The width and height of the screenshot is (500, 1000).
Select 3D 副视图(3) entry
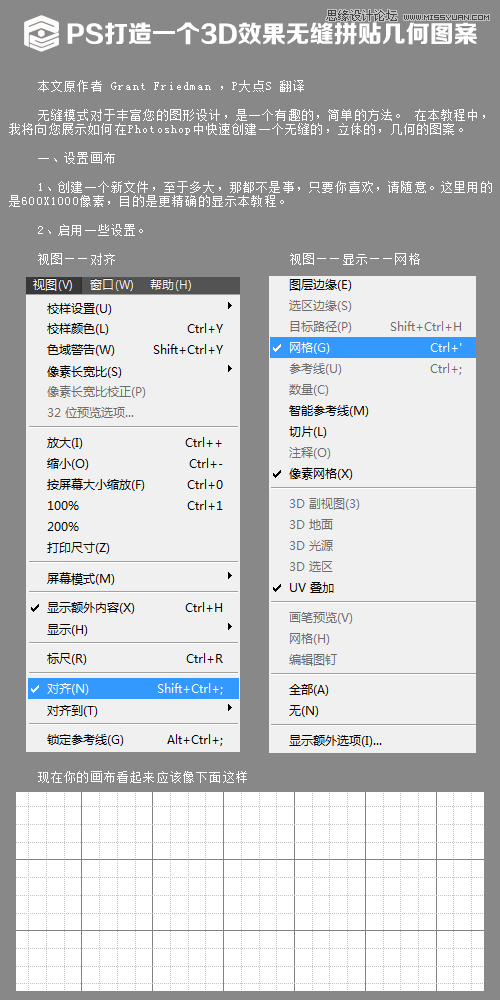(x=372, y=504)
